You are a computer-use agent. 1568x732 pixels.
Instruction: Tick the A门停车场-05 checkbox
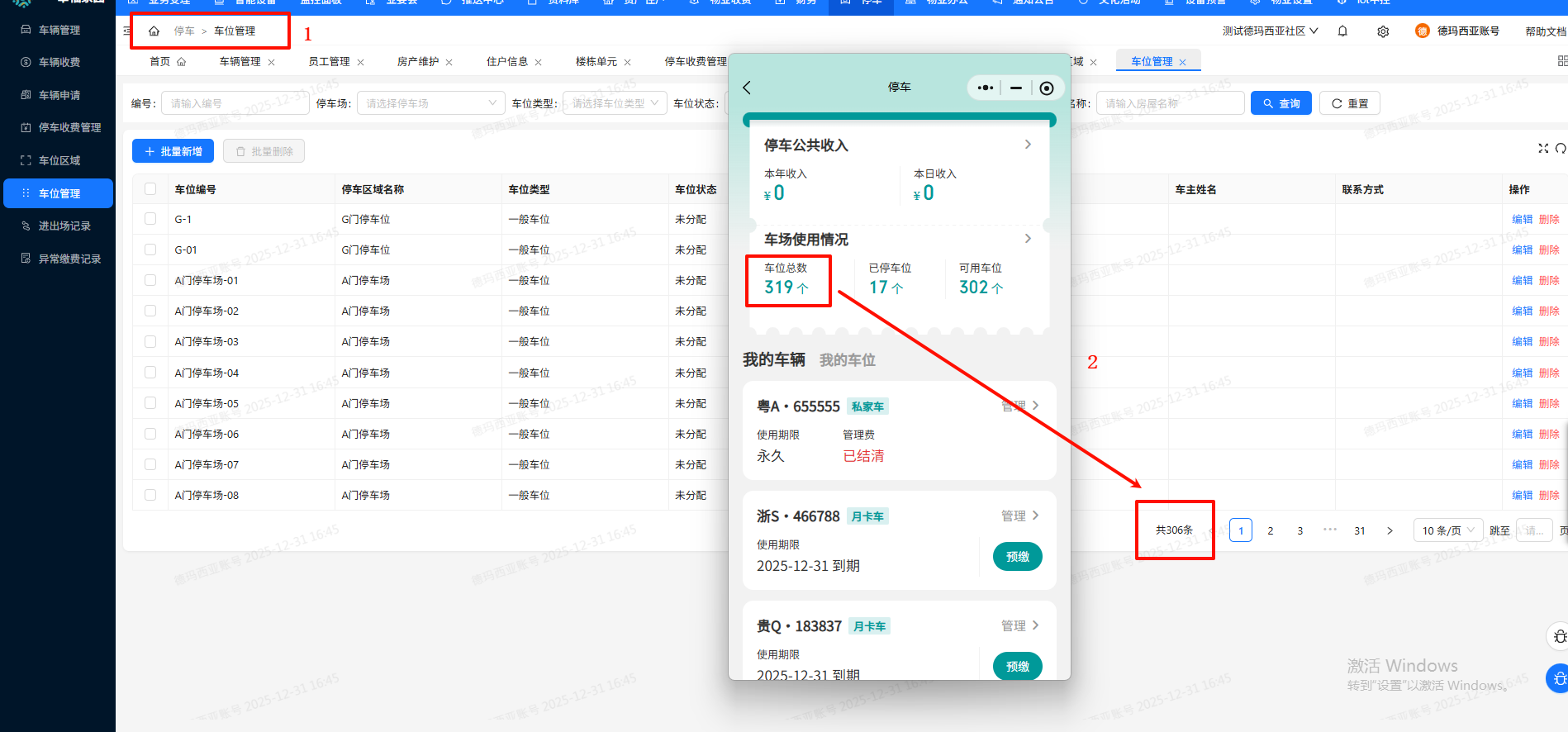tap(150, 403)
